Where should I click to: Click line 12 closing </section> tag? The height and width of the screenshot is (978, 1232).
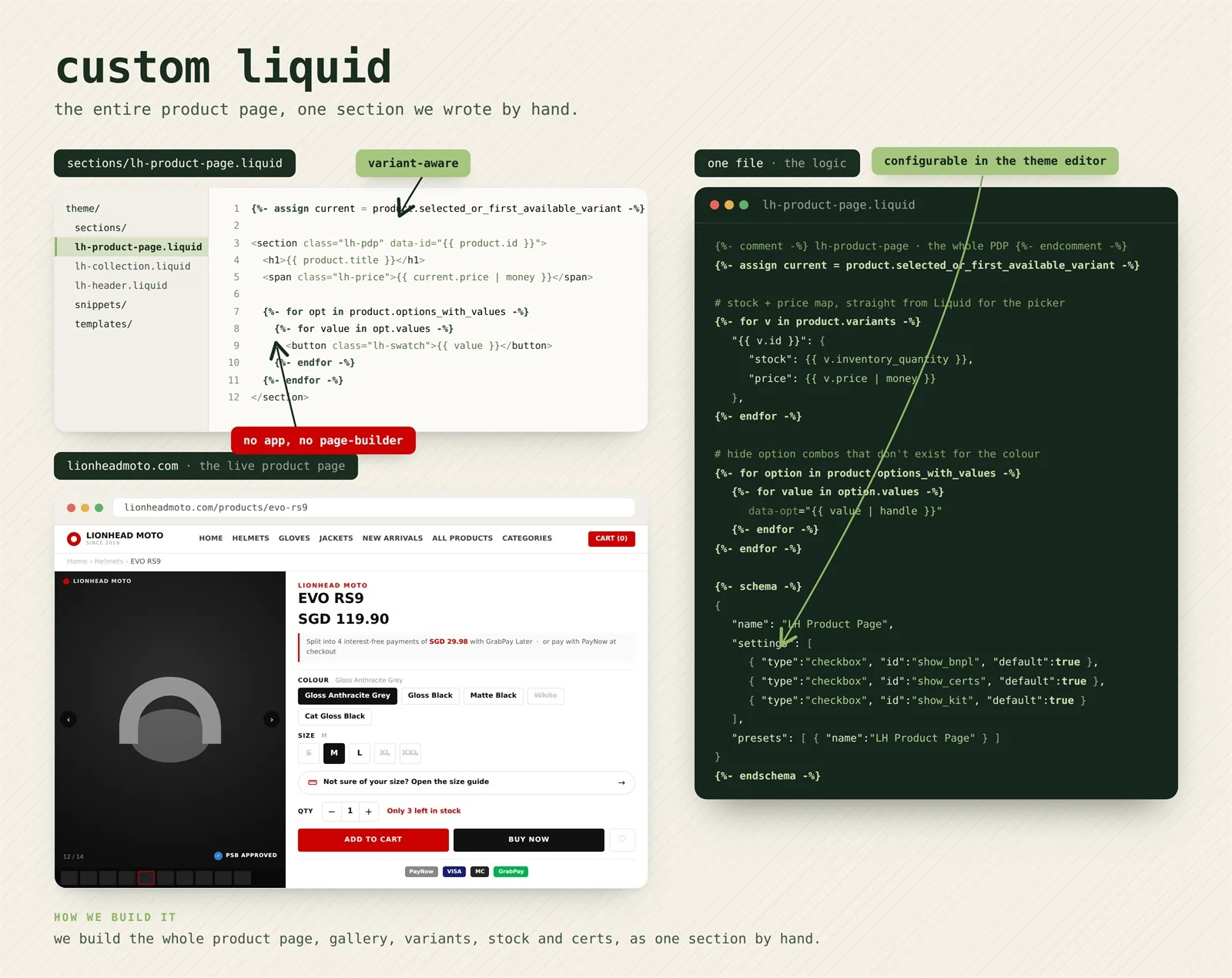pyautogui.click(x=280, y=397)
